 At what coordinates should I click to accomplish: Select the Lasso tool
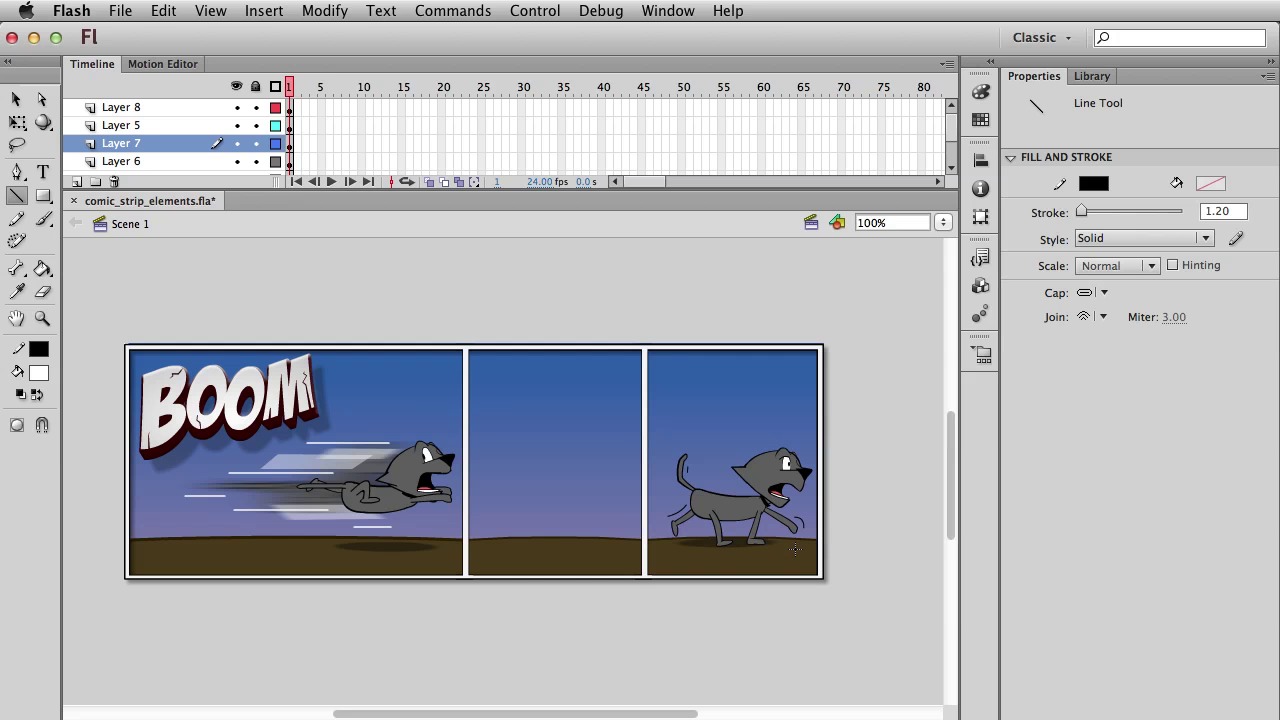pos(17,146)
